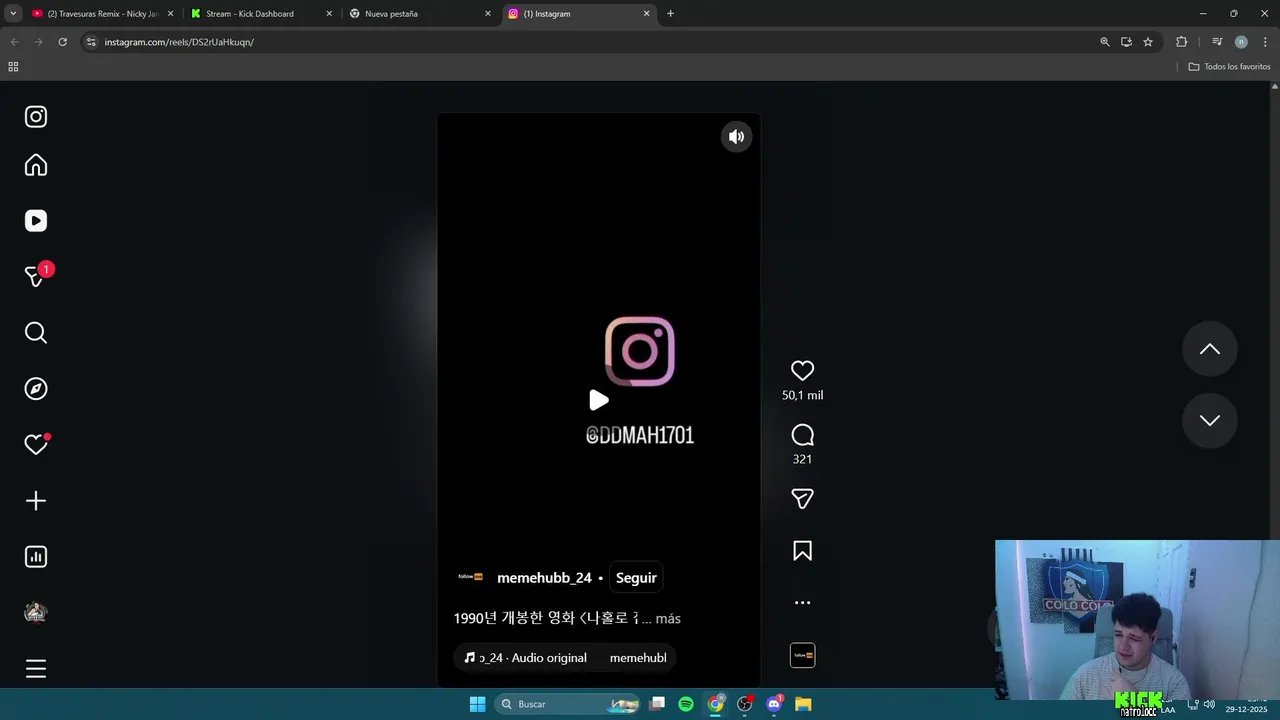
Task: Open Task View in taskbar
Action: click(657, 704)
